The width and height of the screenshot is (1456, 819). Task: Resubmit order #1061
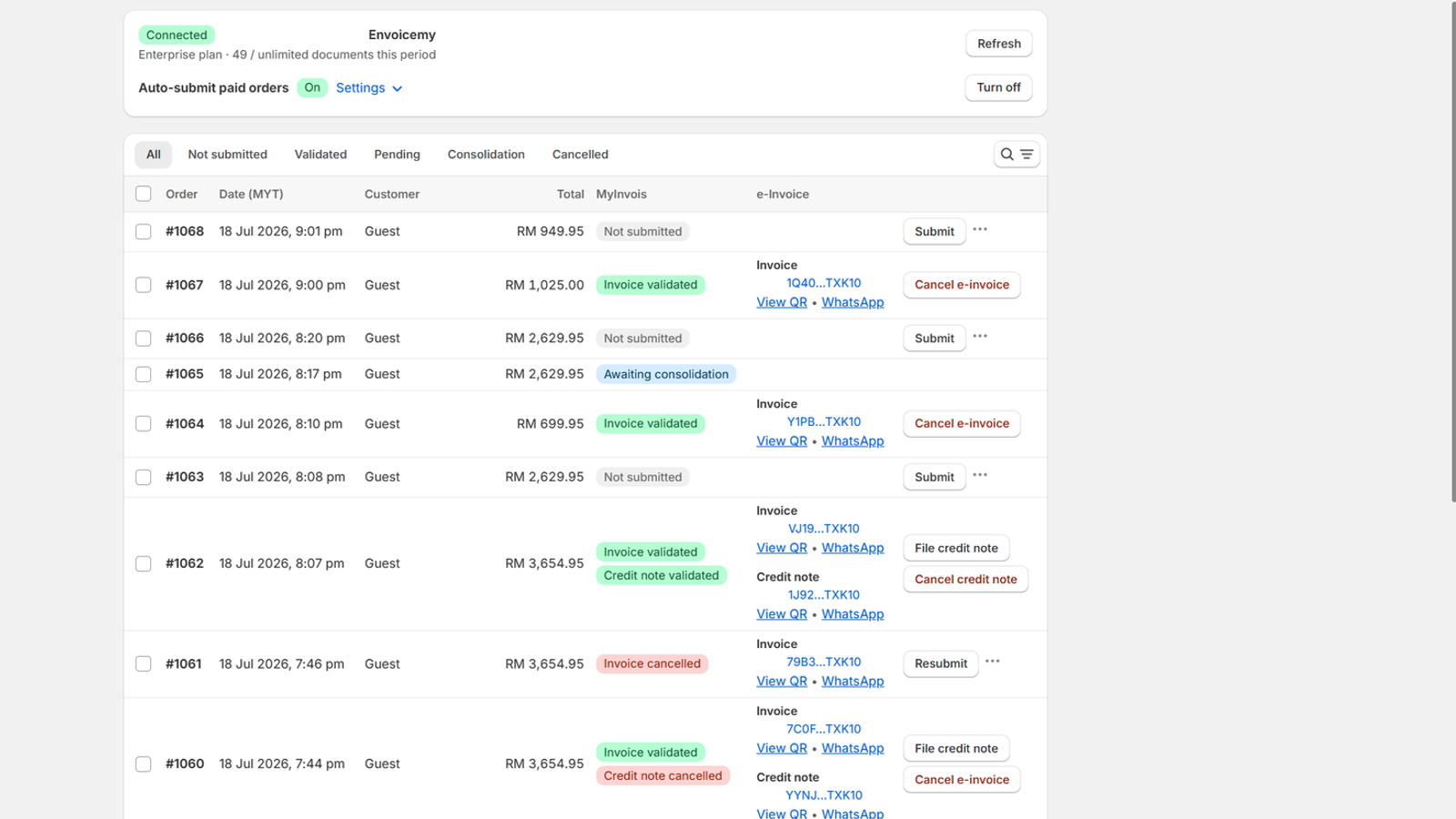click(x=941, y=663)
